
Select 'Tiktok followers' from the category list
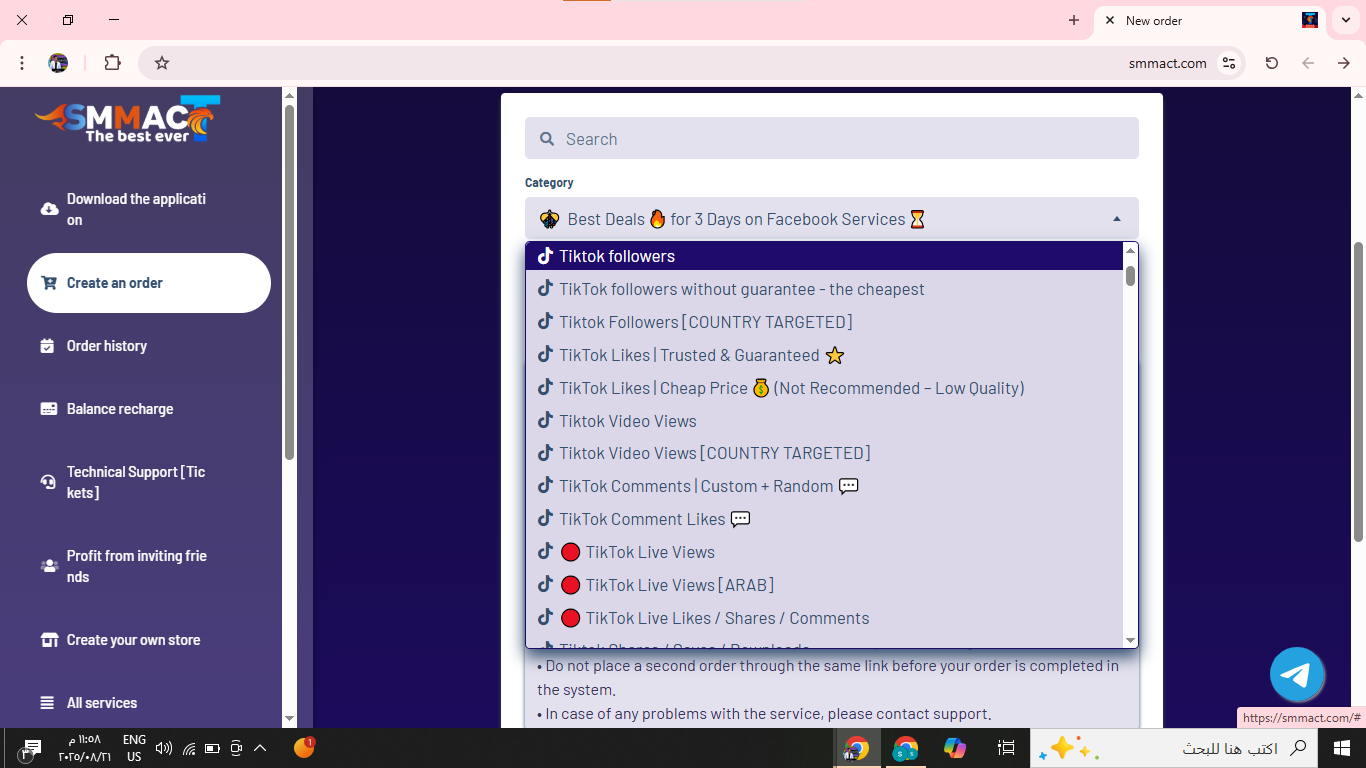click(x=616, y=257)
